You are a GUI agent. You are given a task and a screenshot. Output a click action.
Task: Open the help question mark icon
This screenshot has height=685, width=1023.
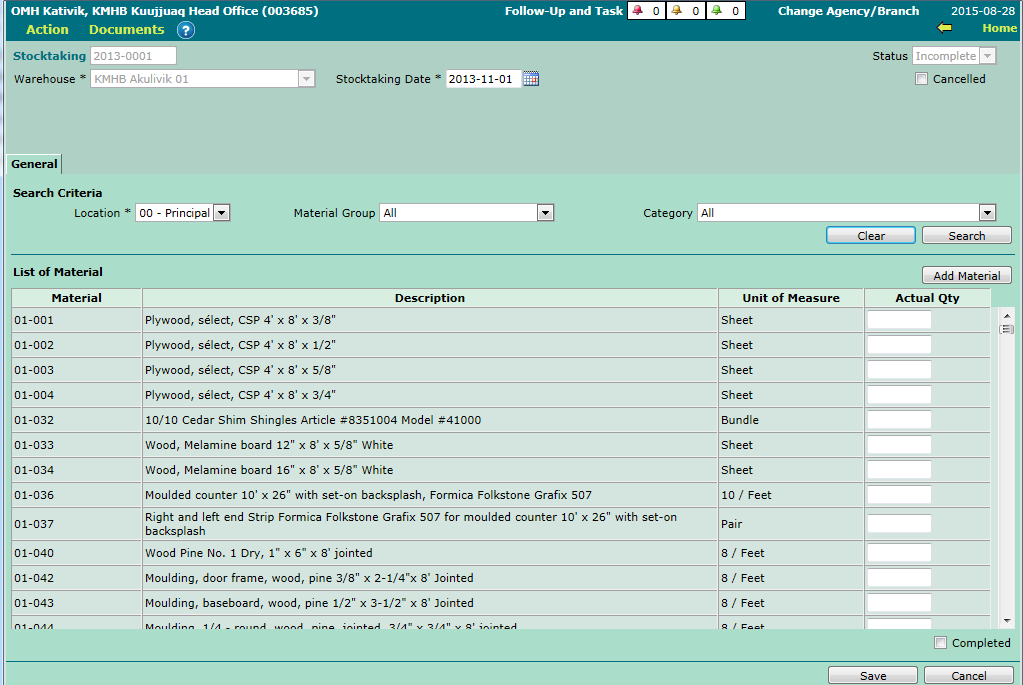tap(186, 30)
